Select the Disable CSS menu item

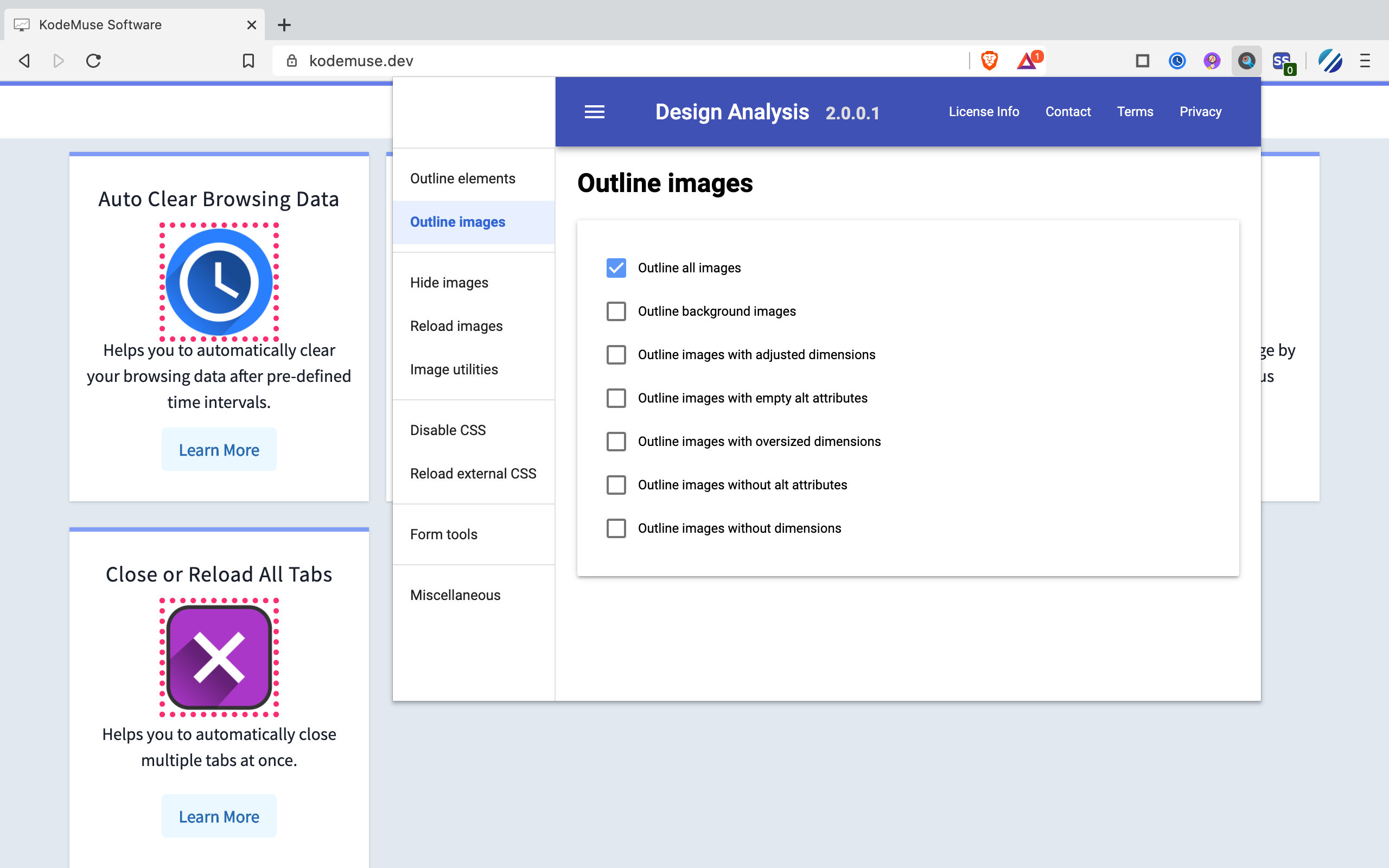pyautogui.click(x=448, y=429)
